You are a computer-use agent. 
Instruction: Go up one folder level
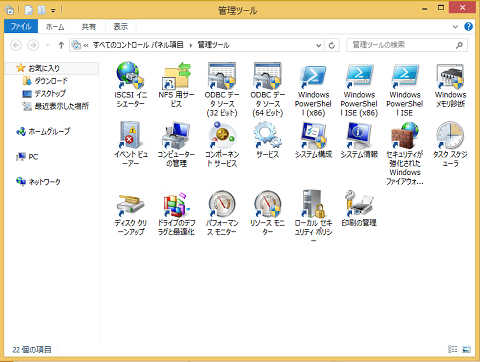[61, 45]
